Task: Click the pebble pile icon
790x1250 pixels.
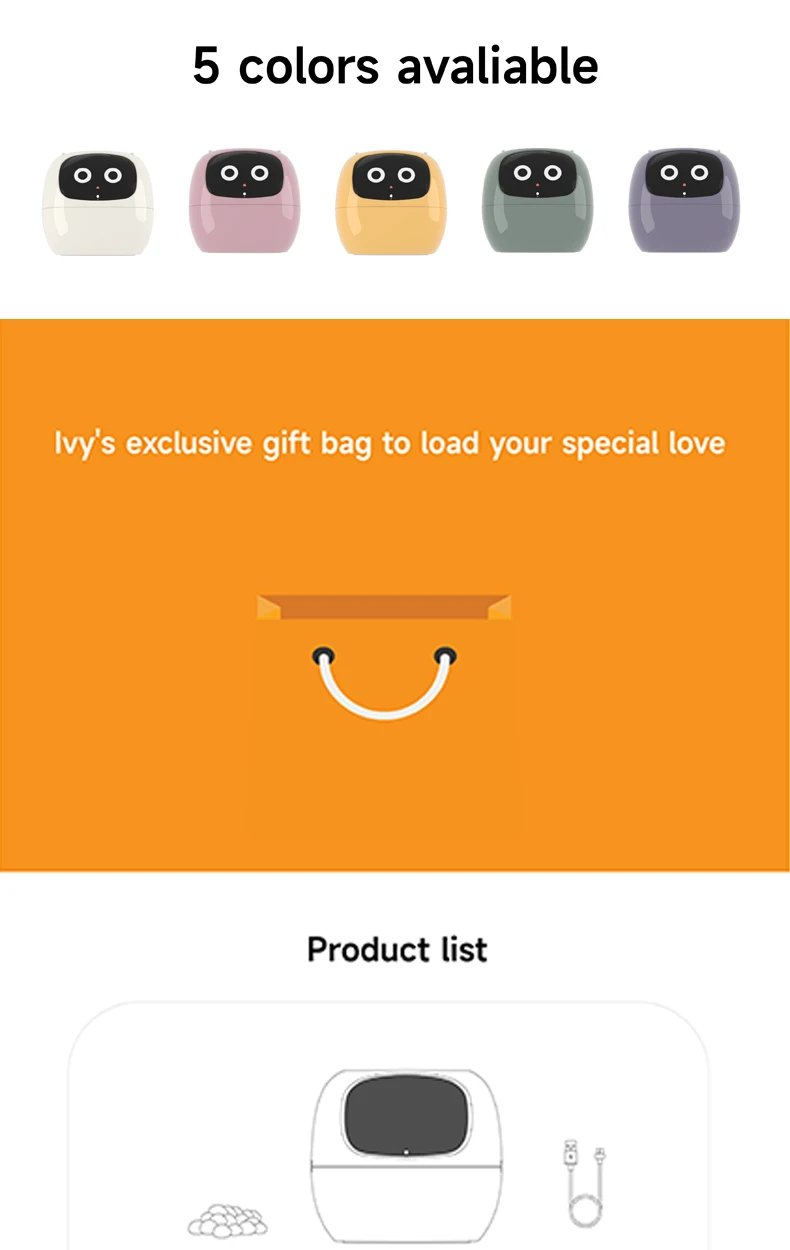Action: click(228, 1220)
